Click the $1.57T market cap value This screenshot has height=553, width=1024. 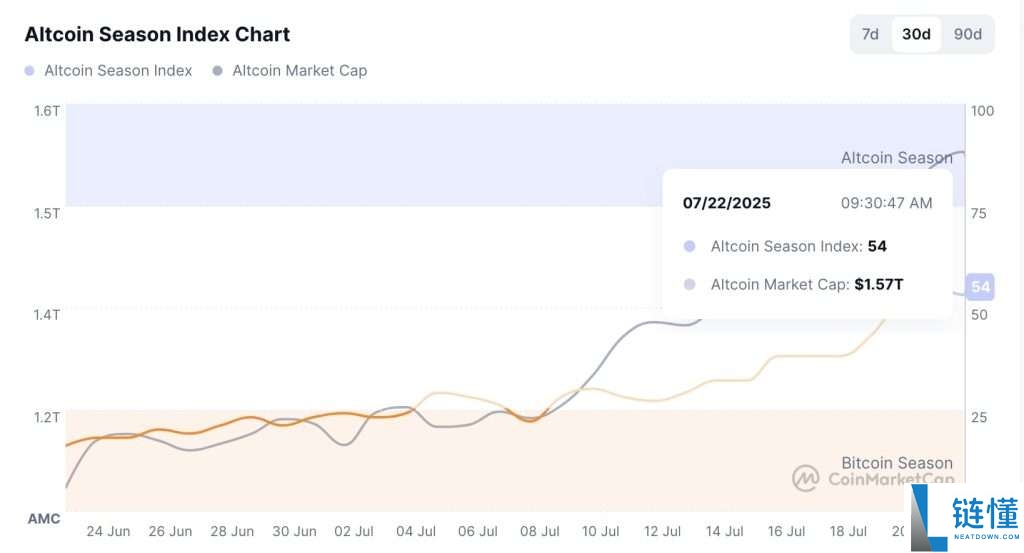pos(879,285)
